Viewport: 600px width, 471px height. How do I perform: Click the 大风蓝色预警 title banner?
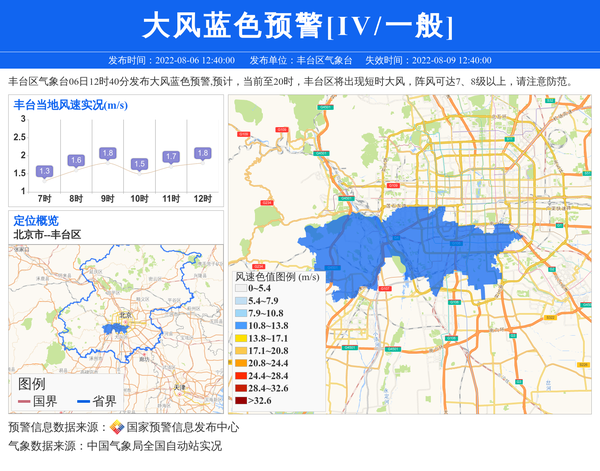click(298, 26)
